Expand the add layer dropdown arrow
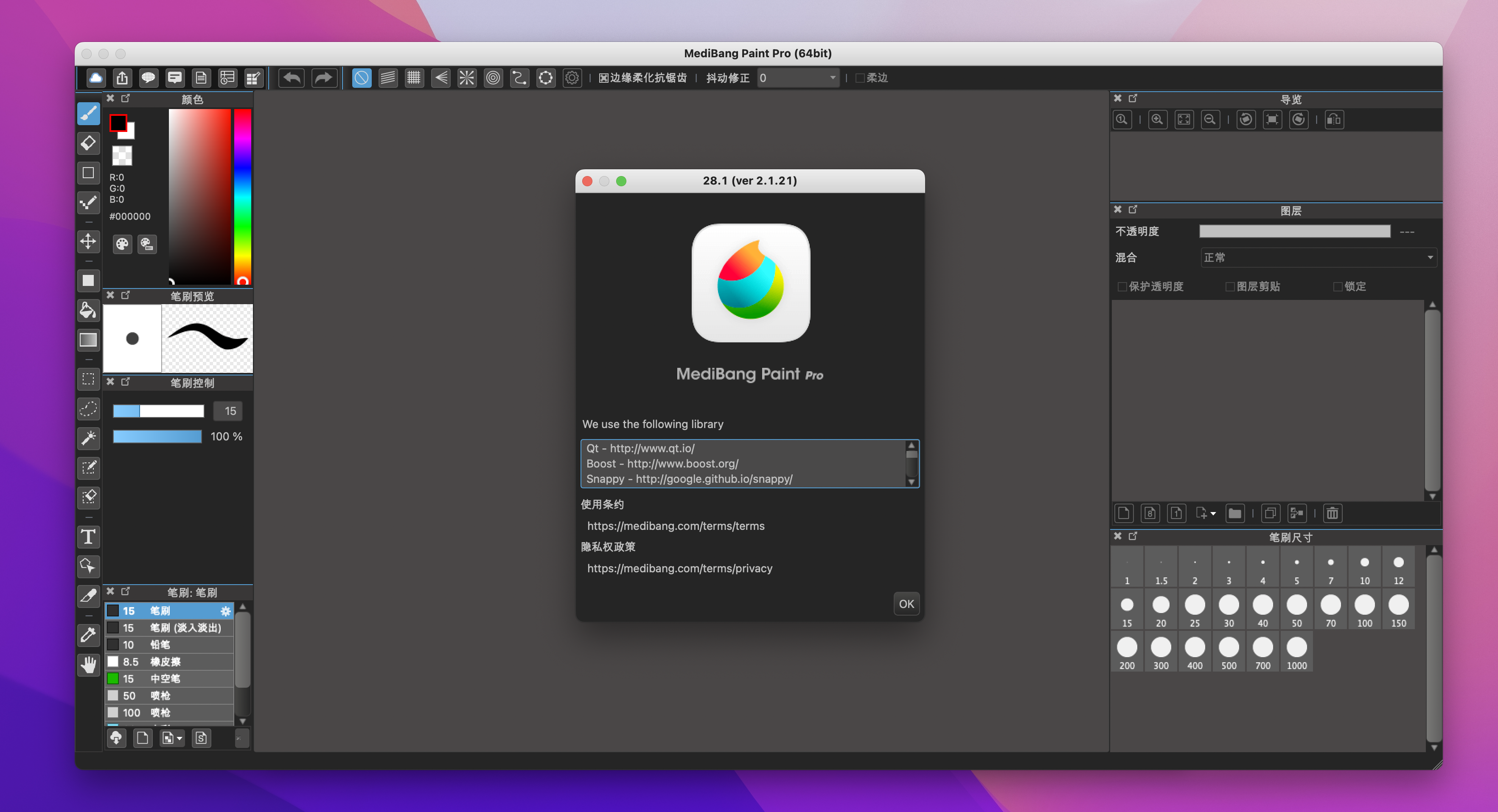The image size is (1498, 812). coord(1213,514)
